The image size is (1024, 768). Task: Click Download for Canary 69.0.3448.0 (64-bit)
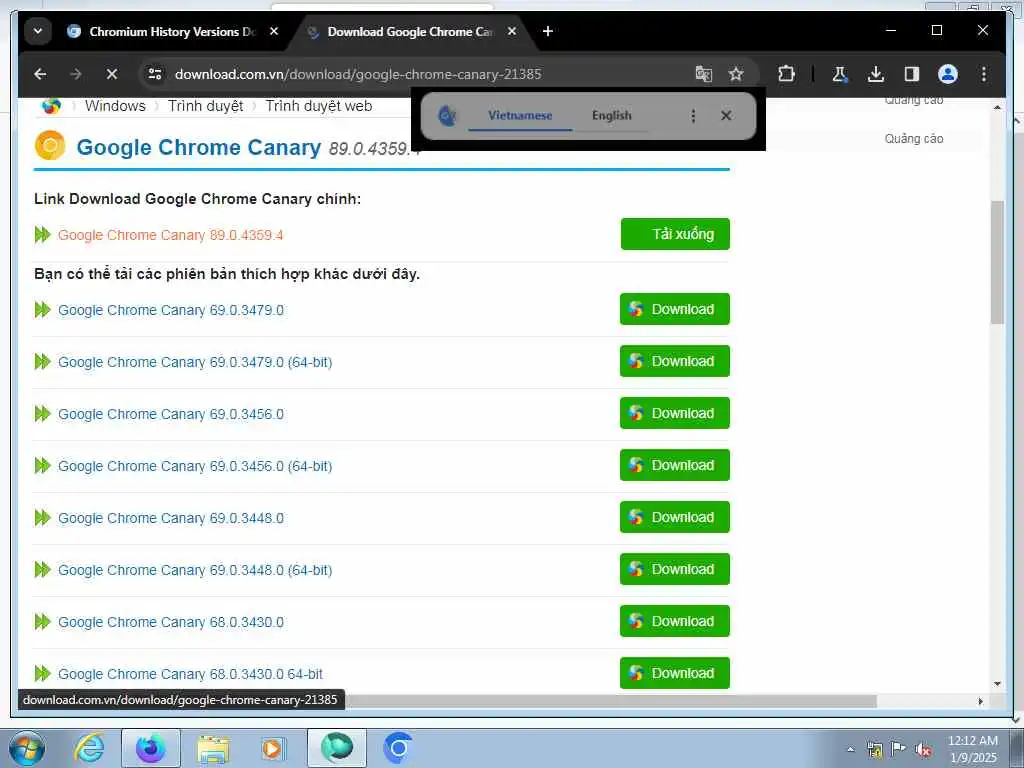(675, 569)
